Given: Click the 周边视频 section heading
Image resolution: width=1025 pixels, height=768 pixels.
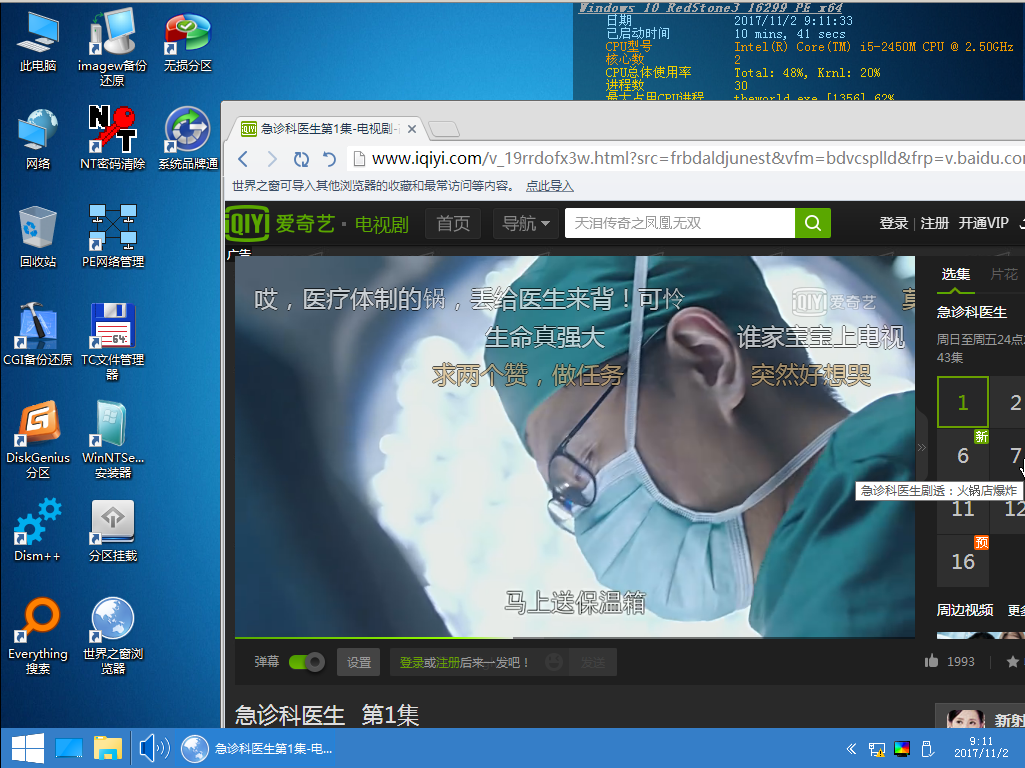Looking at the screenshot, I should (965, 610).
